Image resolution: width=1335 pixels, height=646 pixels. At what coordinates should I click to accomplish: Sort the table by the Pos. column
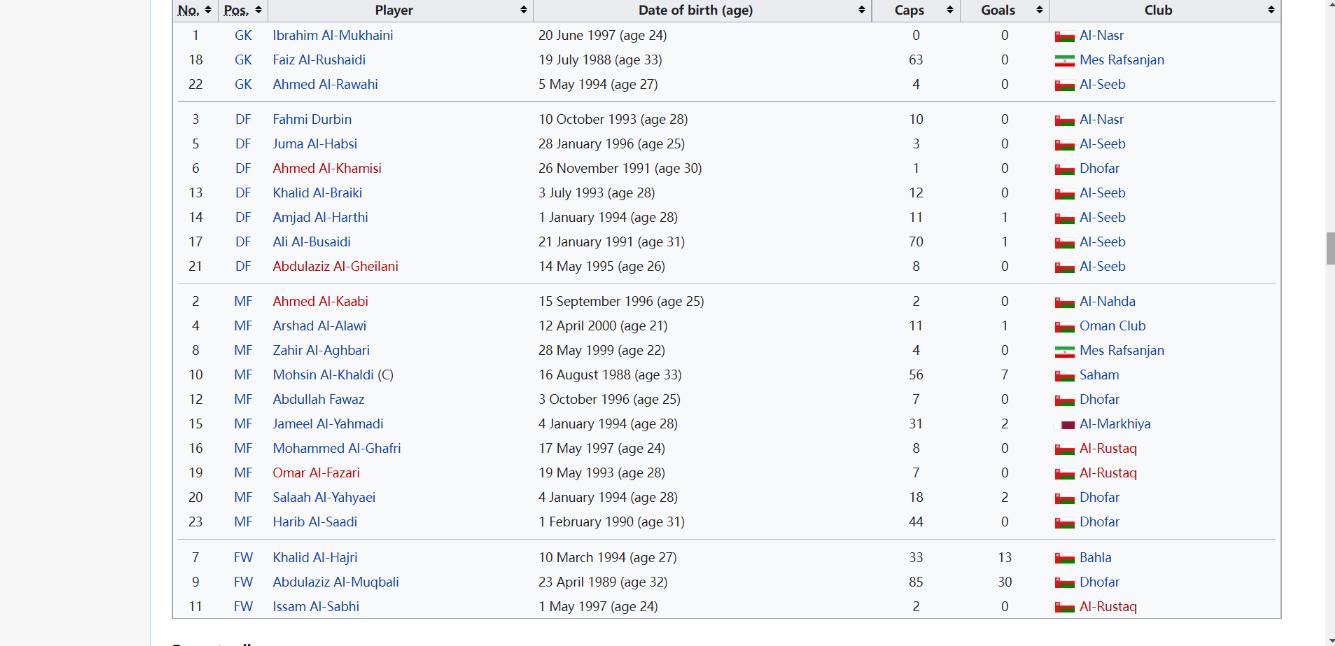click(258, 10)
